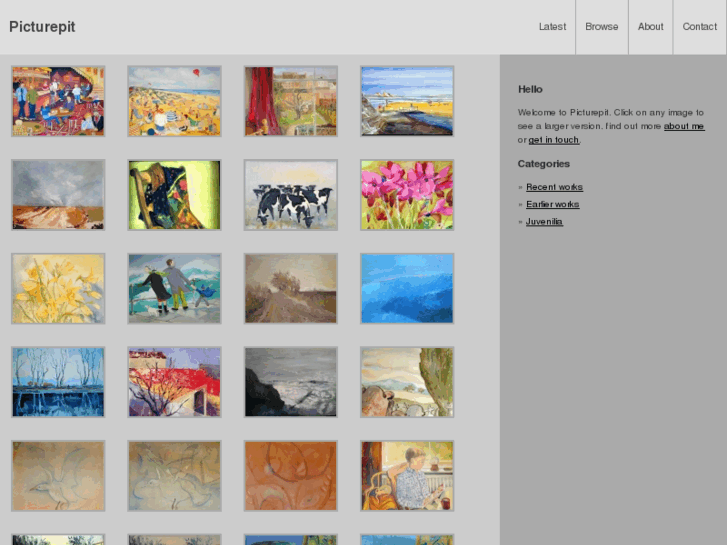Open the tree and mountain landscape painting

pyautogui.click(x=407, y=382)
